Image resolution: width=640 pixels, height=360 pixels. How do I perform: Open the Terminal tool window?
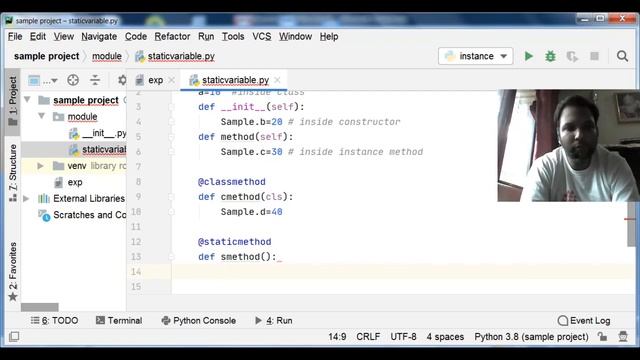(119, 320)
